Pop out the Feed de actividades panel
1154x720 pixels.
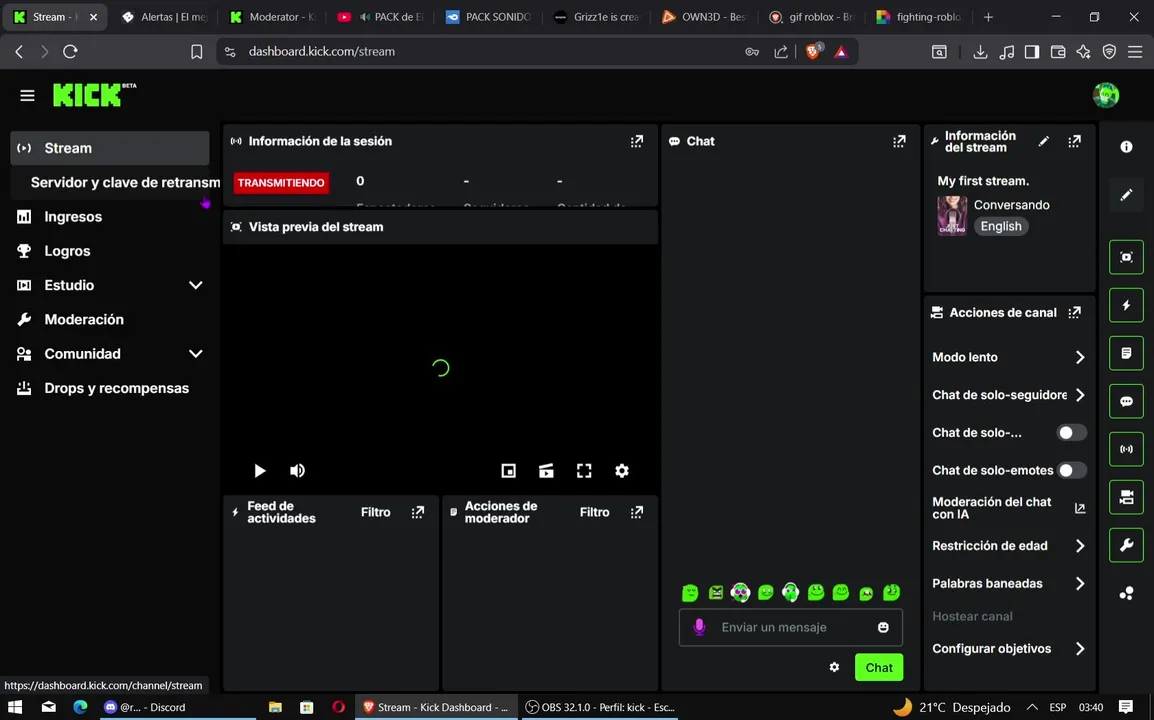click(417, 512)
